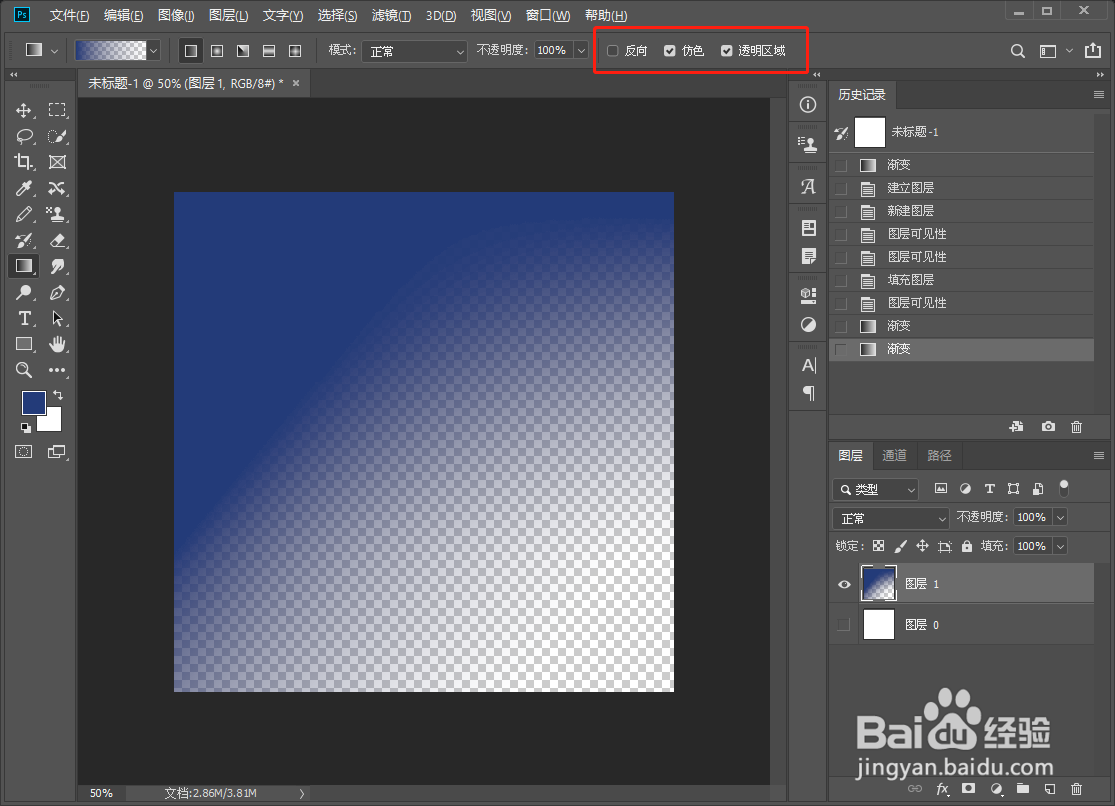1115x806 pixels.
Task: Choose the angle gradient type
Action: [243, 51]
